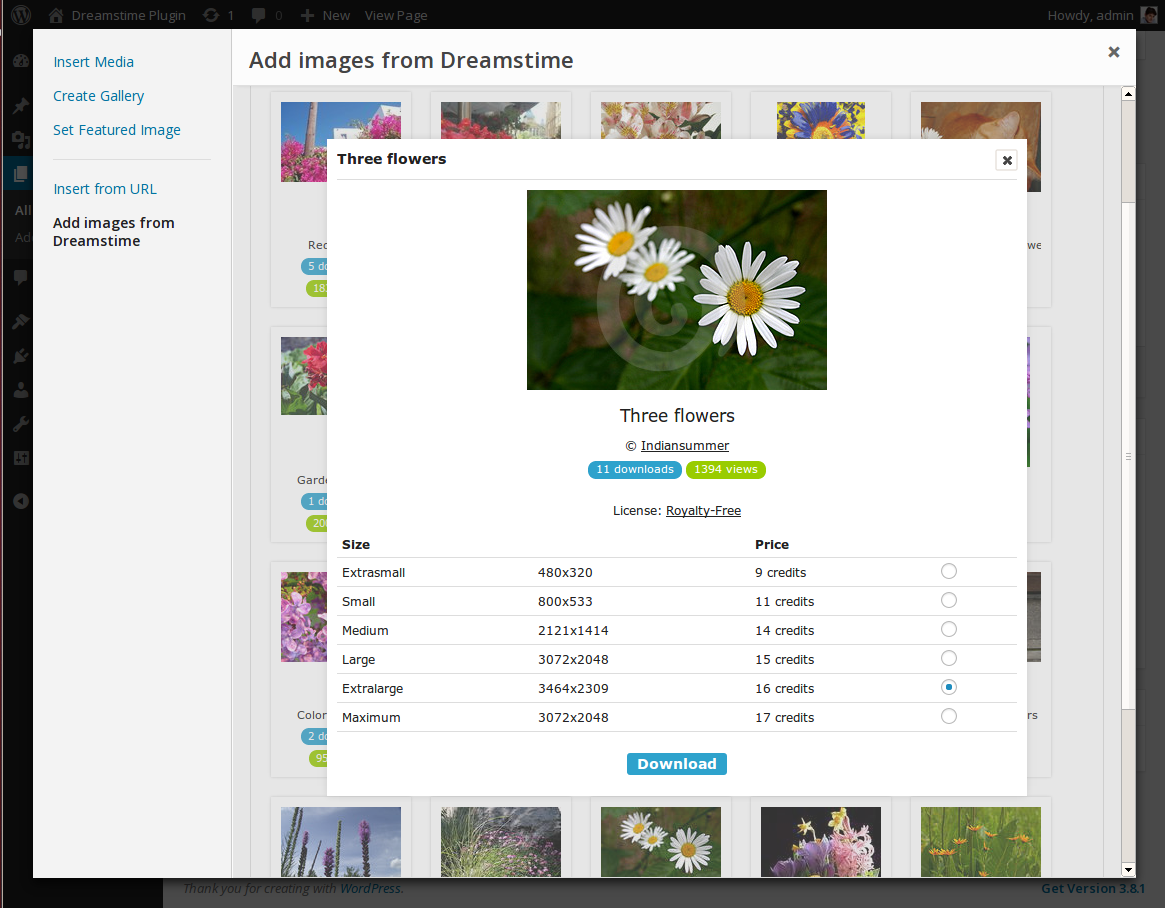1165x908 pixels.
Task: Open the WordPress logo menu
Action: (x=21, y=15)
